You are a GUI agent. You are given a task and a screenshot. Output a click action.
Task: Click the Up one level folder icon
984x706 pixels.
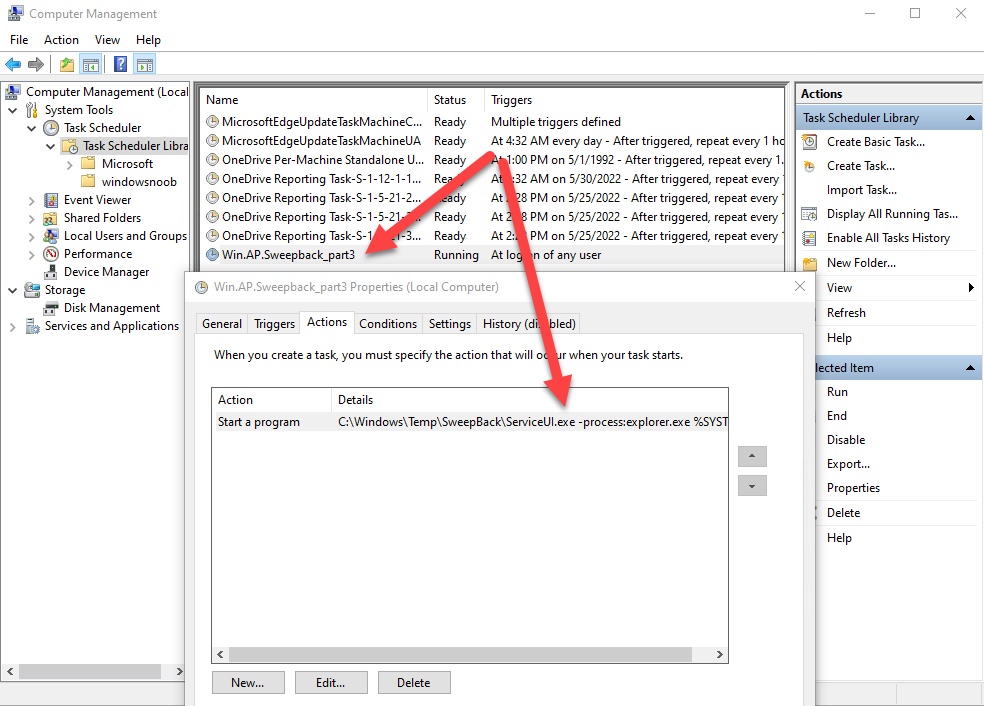[x=67, y=64]
